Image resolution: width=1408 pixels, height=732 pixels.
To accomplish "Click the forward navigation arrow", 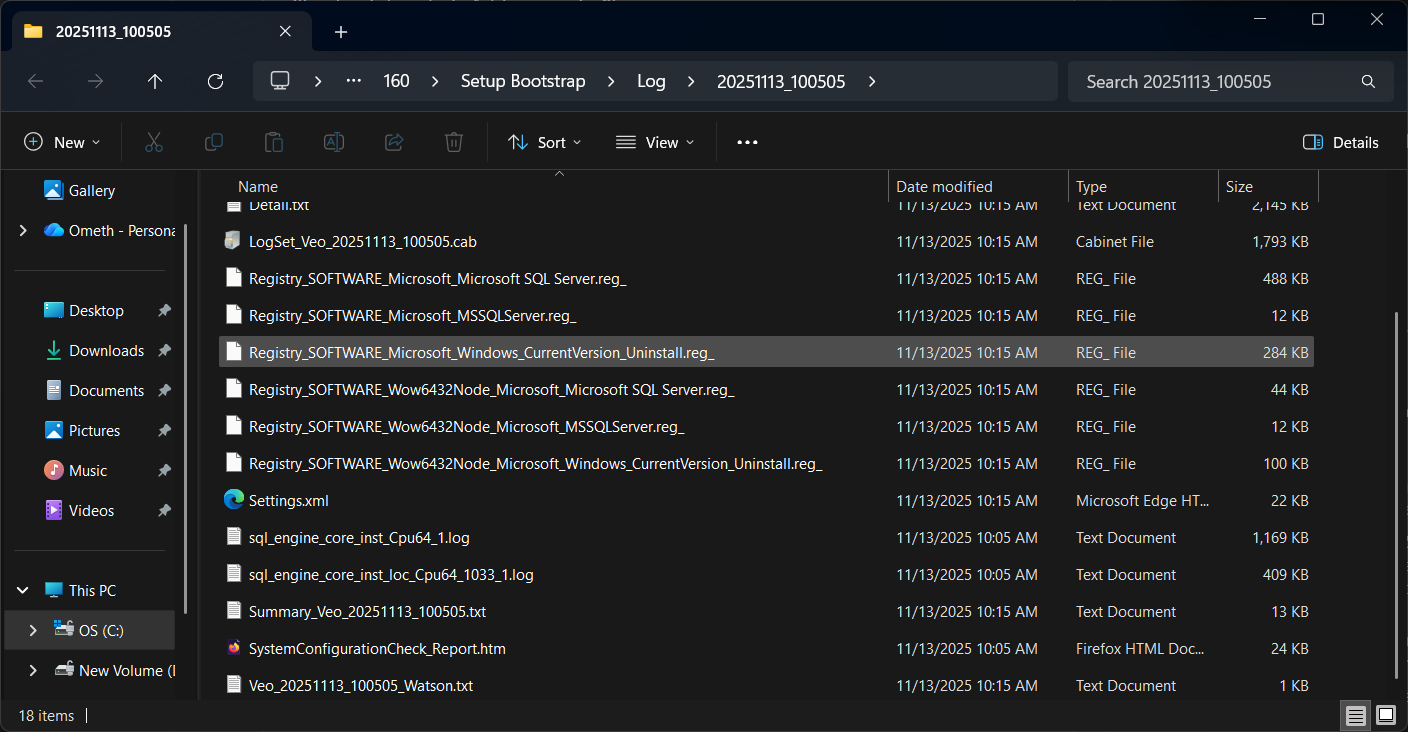I will click(96, 81).
